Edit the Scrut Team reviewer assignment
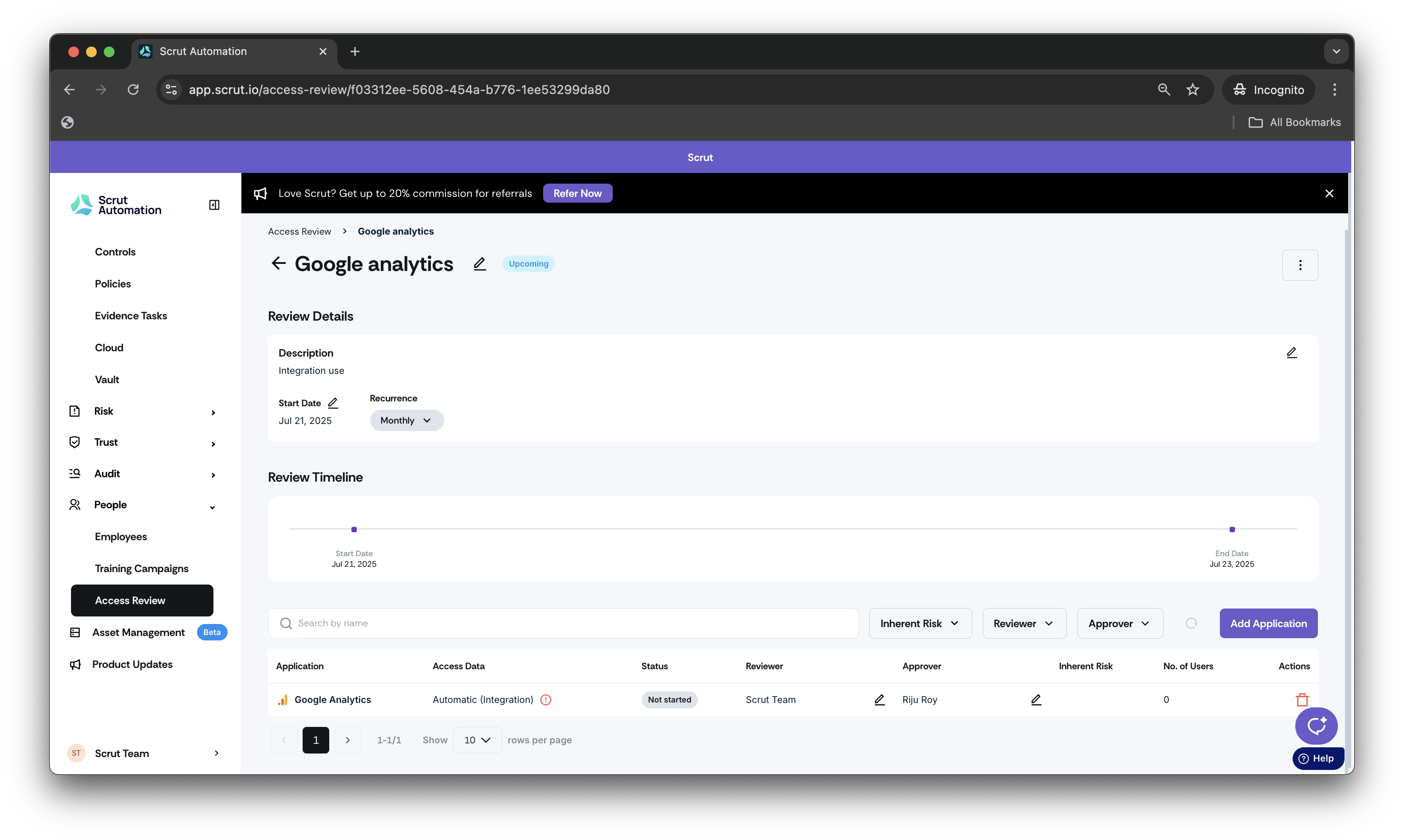 click(879, 699)
